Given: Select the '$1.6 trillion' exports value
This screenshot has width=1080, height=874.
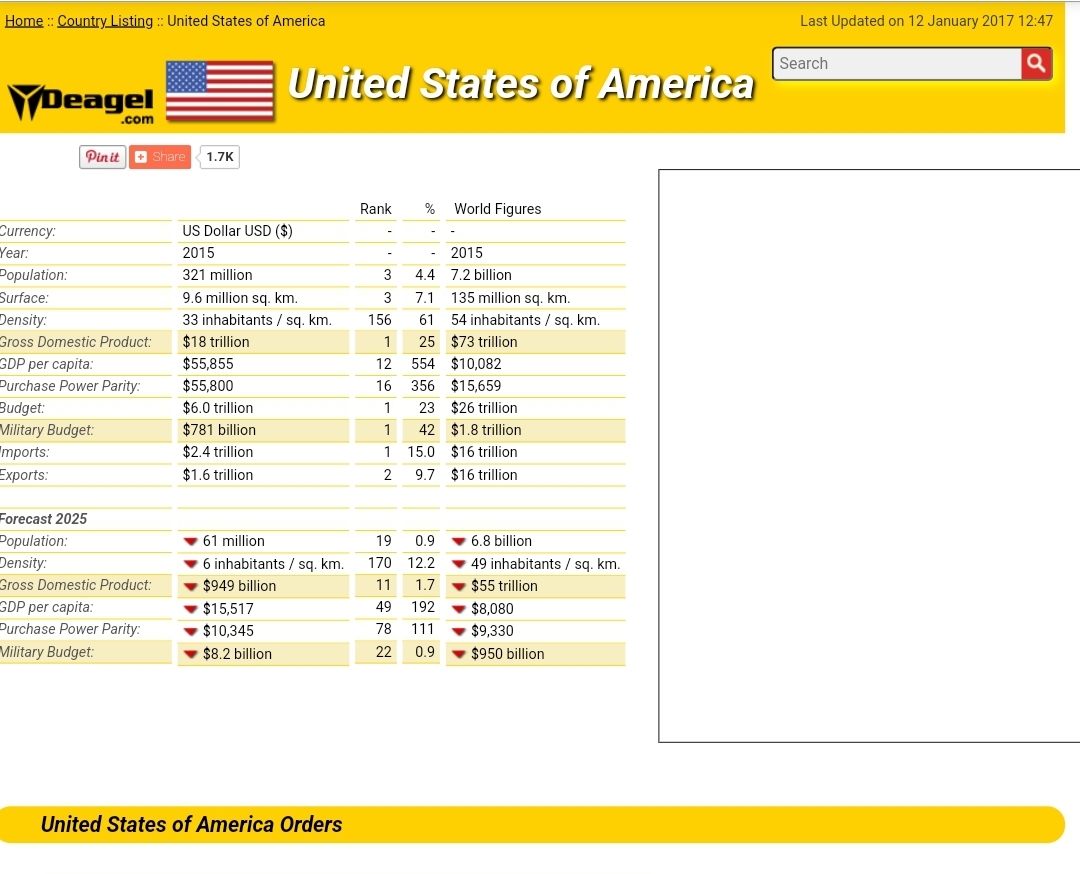Looking at the screenshot, I should 218,475.
